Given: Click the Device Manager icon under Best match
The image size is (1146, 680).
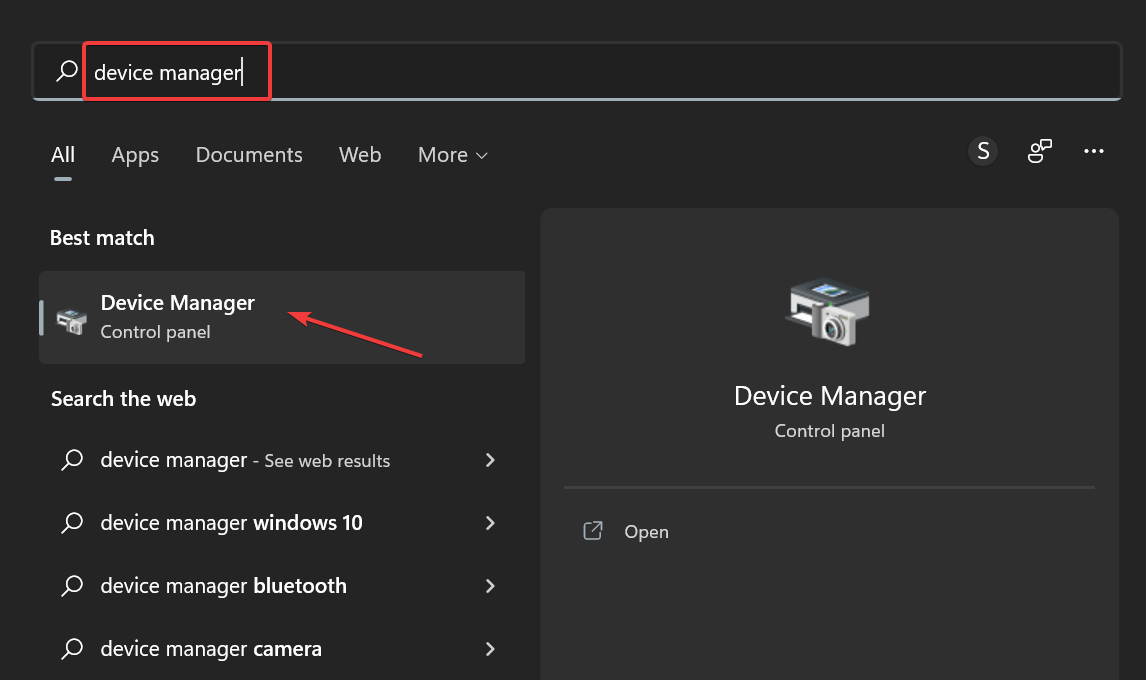Looking at the screenshot, I should coord(68,316).
